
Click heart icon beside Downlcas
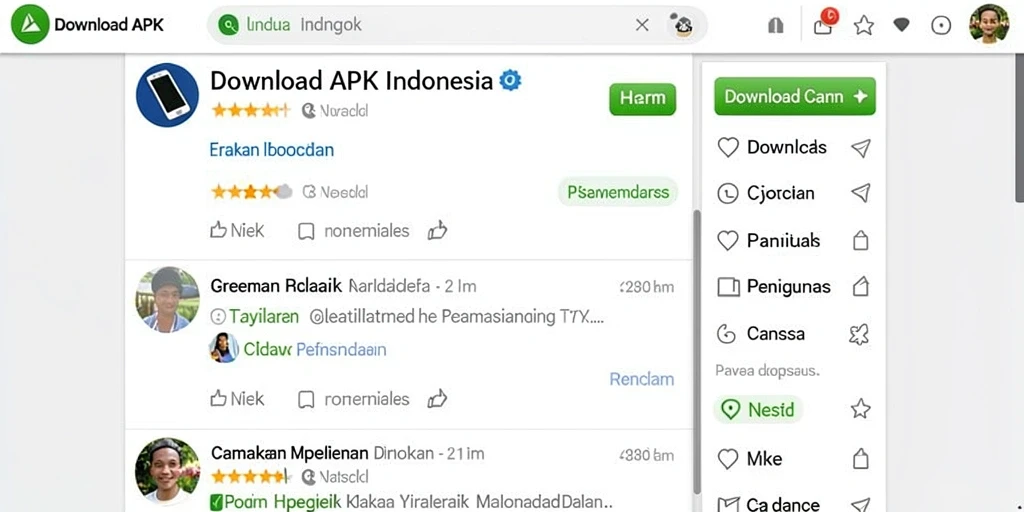pyautogui.click(x=728, y=148)
